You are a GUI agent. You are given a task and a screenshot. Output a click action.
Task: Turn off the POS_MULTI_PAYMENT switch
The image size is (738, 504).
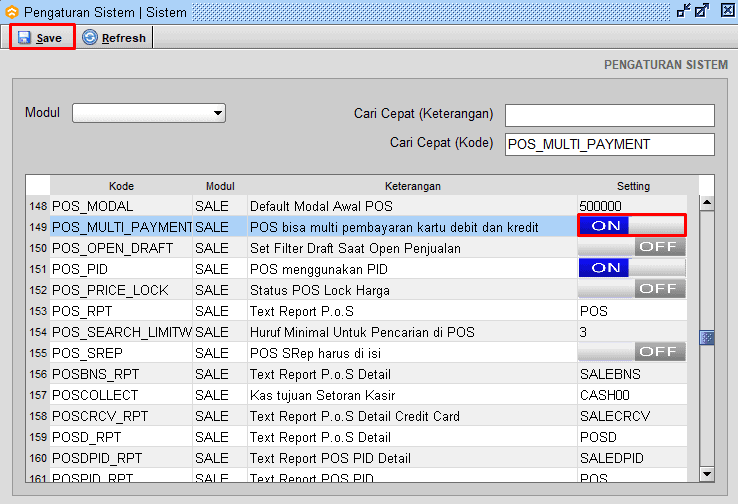click(x=632, y=226)
